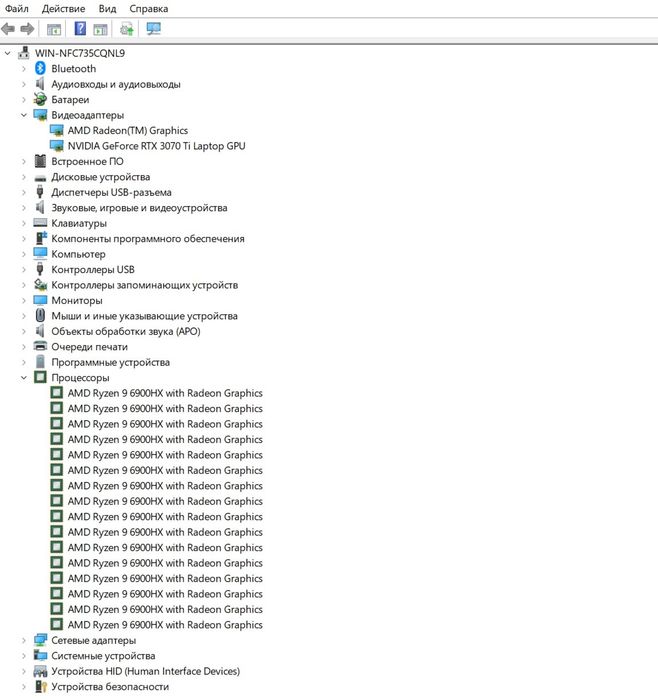The width and height of the screenshot is (658, 700).
Task: Select the Очереди печати label
Action: [89, 346]
